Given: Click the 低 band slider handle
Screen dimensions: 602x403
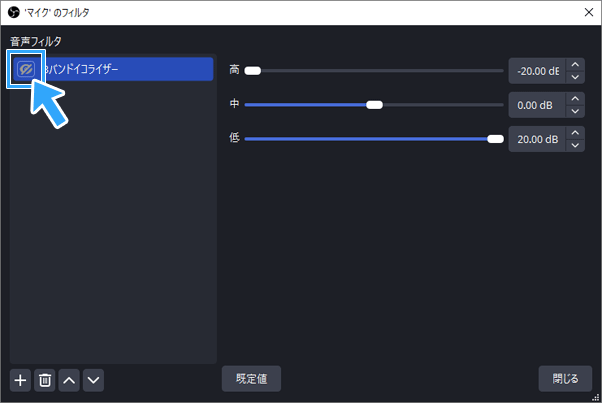Looking at the screenshot, I should [x=495, y=139].
